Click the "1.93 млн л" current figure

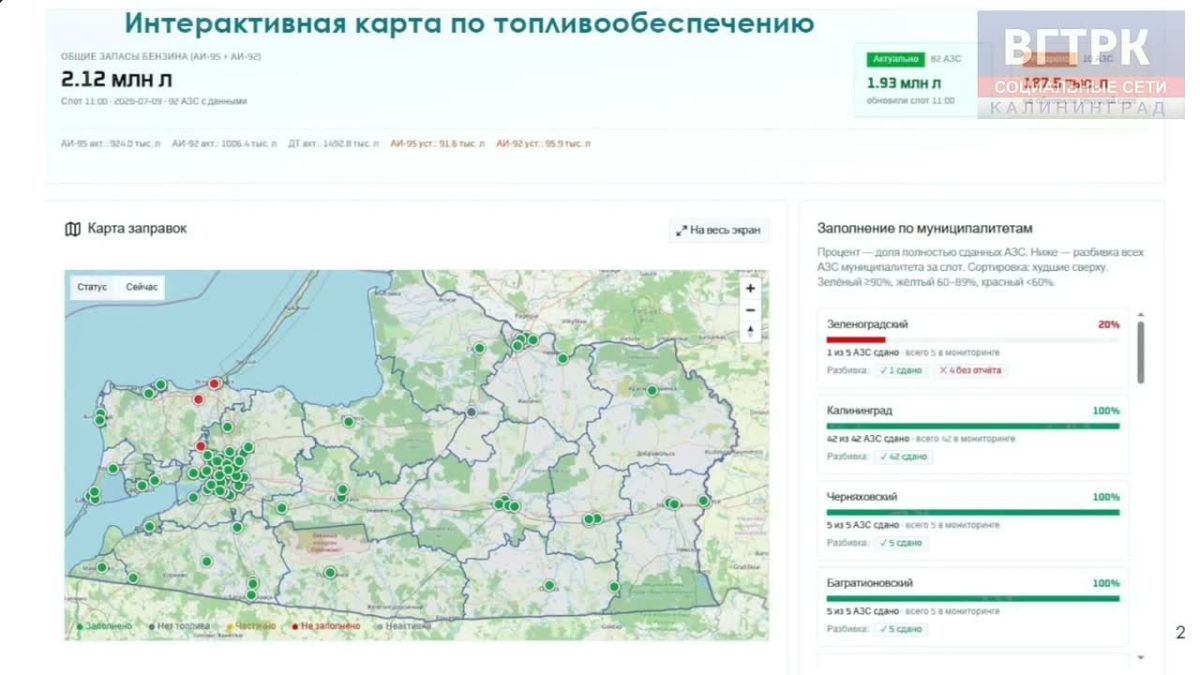coord(904,82)
